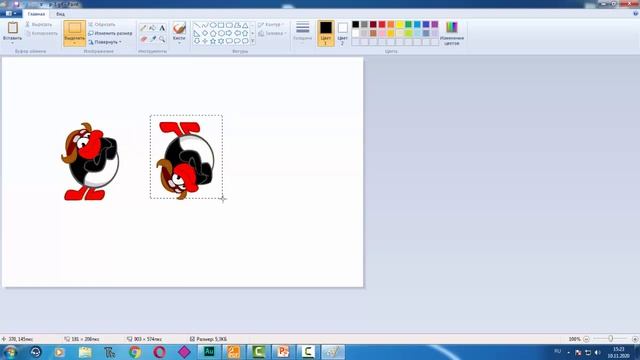The height and width of the screenshot is (360, 640).
Task: Click the Resize button
Action: [x=110, y=33]
